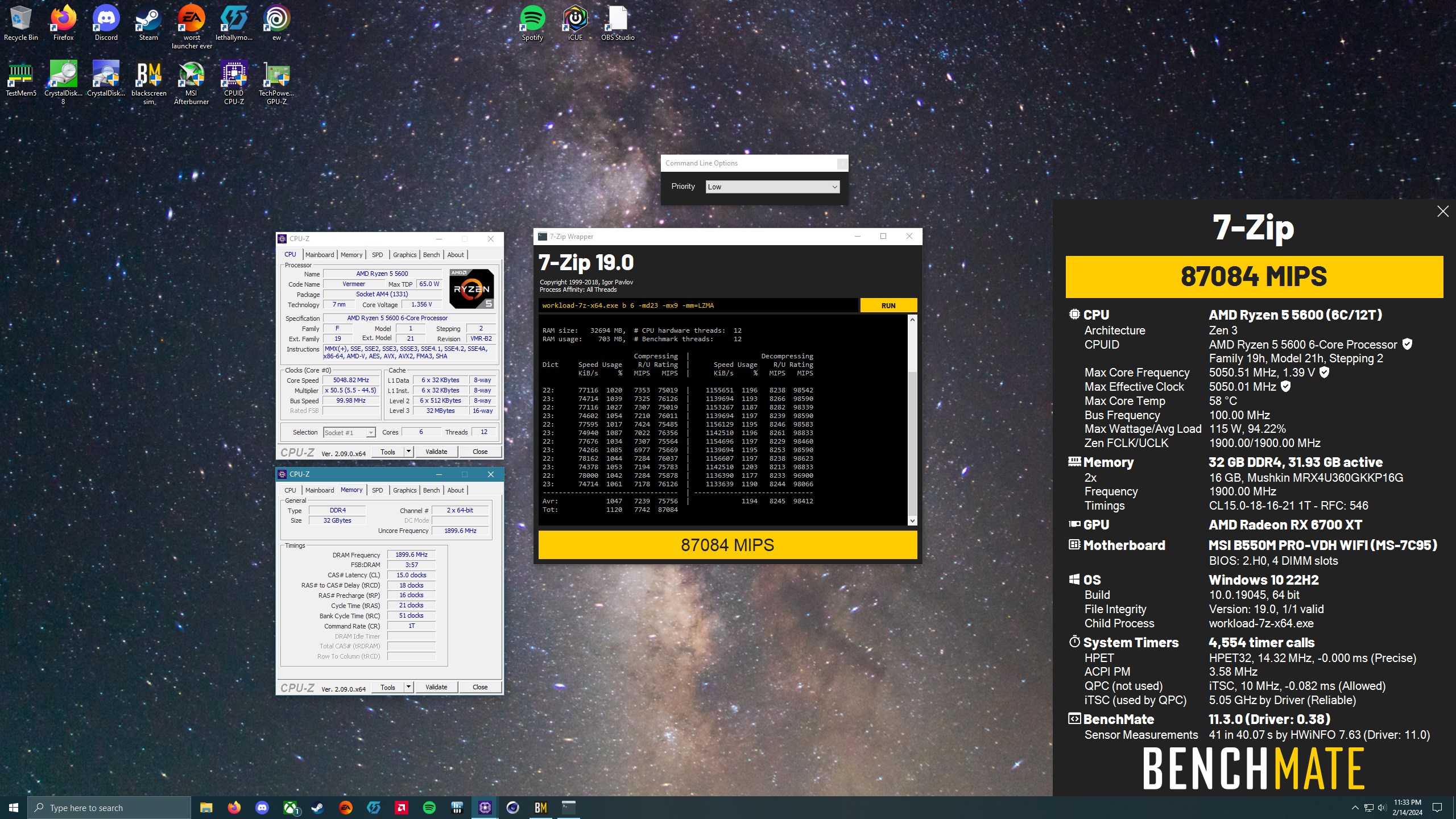
Task: Open the TechPowerUp GPU-Z desktop icon
Action: 276,83
